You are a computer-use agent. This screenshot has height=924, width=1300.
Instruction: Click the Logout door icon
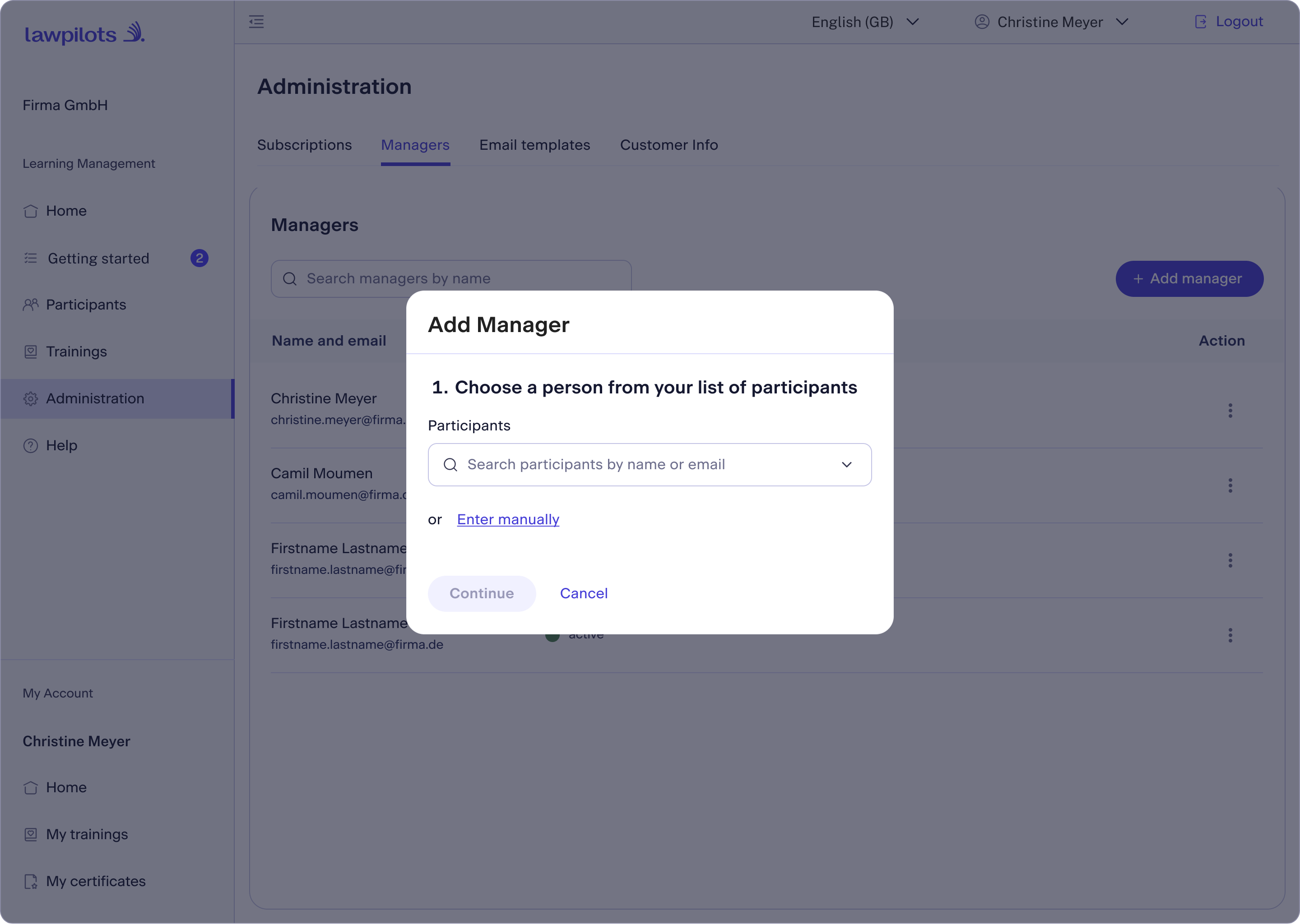(x=1200, y=22)
